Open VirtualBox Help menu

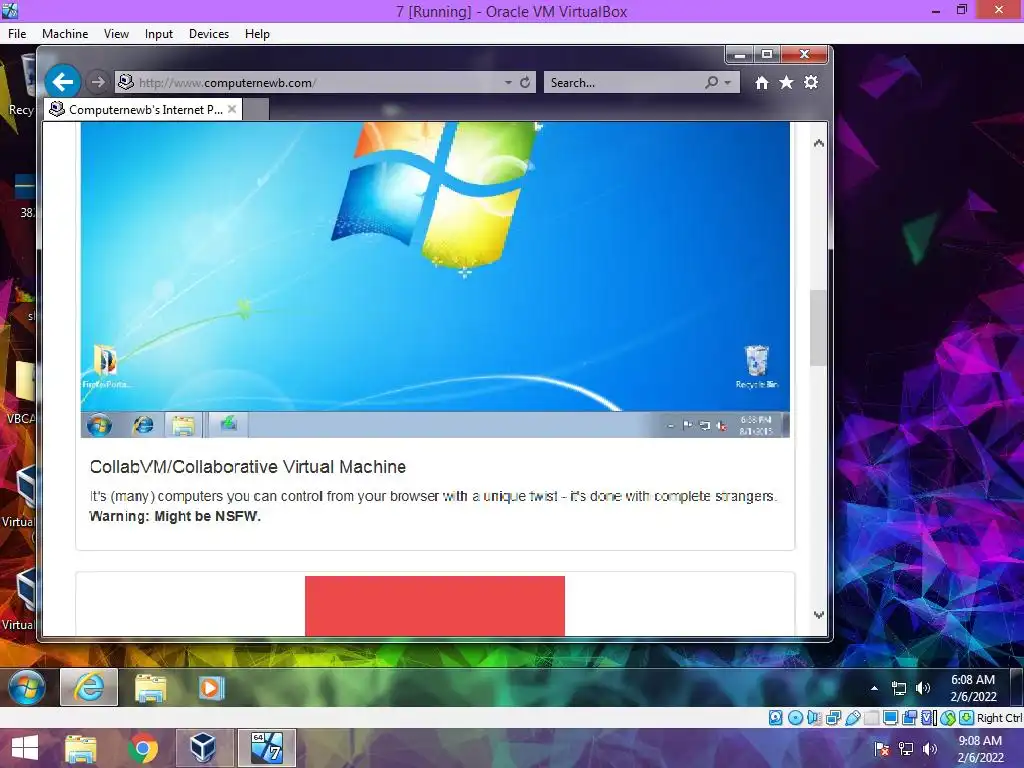pos(257,34)
